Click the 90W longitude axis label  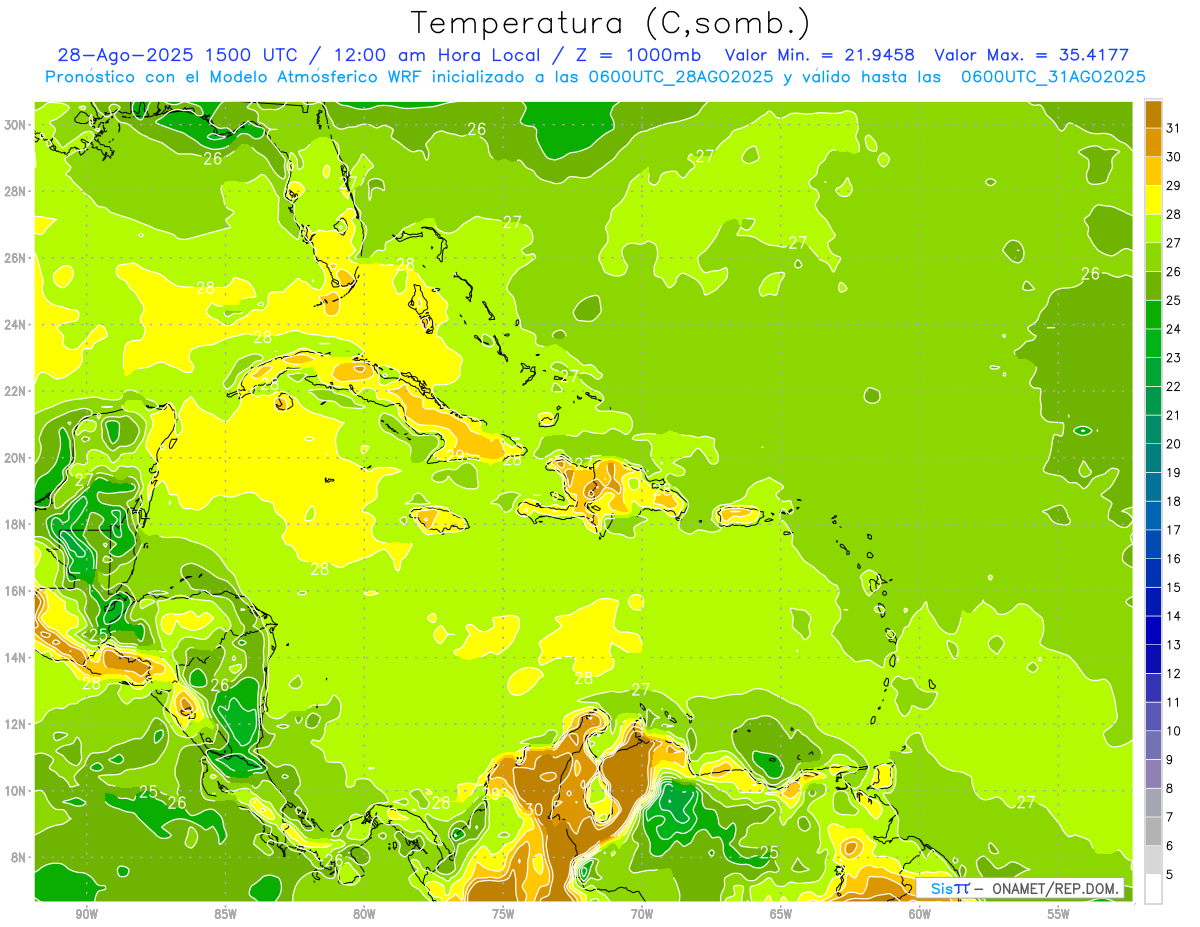pyautogui.click(x=86, y=914)
